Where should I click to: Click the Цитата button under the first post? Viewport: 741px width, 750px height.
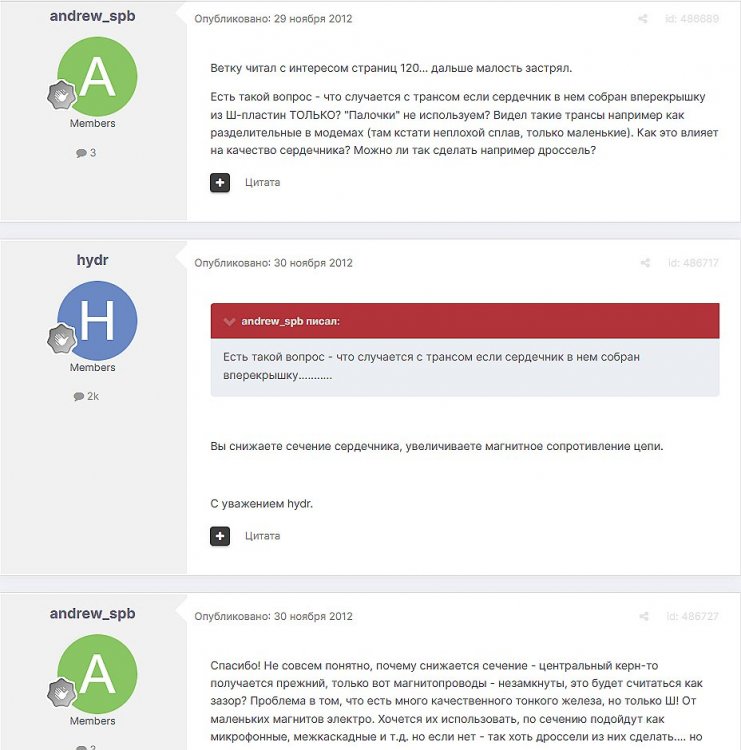(262, 182)
